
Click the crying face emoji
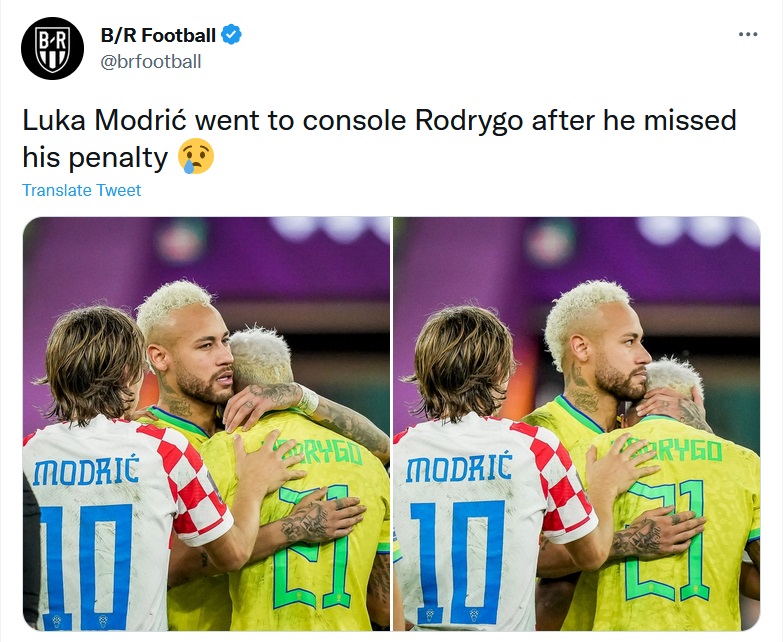click(196, 156)
